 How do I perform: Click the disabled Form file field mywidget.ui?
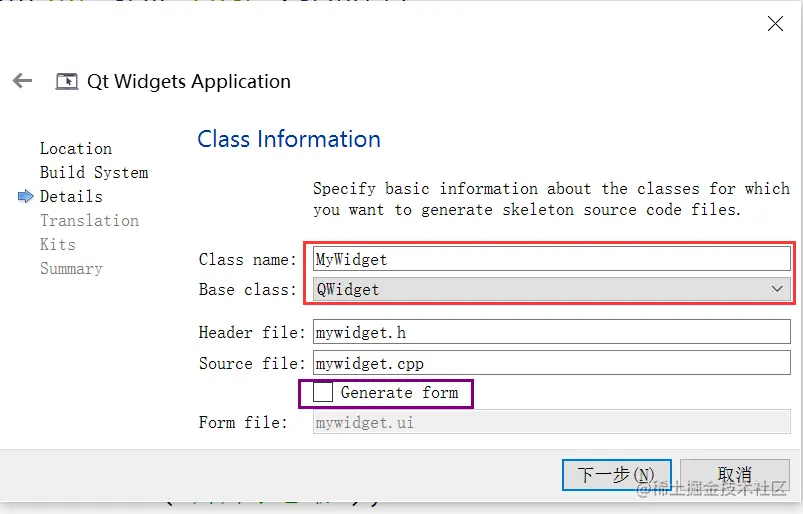tap(552, 422)
